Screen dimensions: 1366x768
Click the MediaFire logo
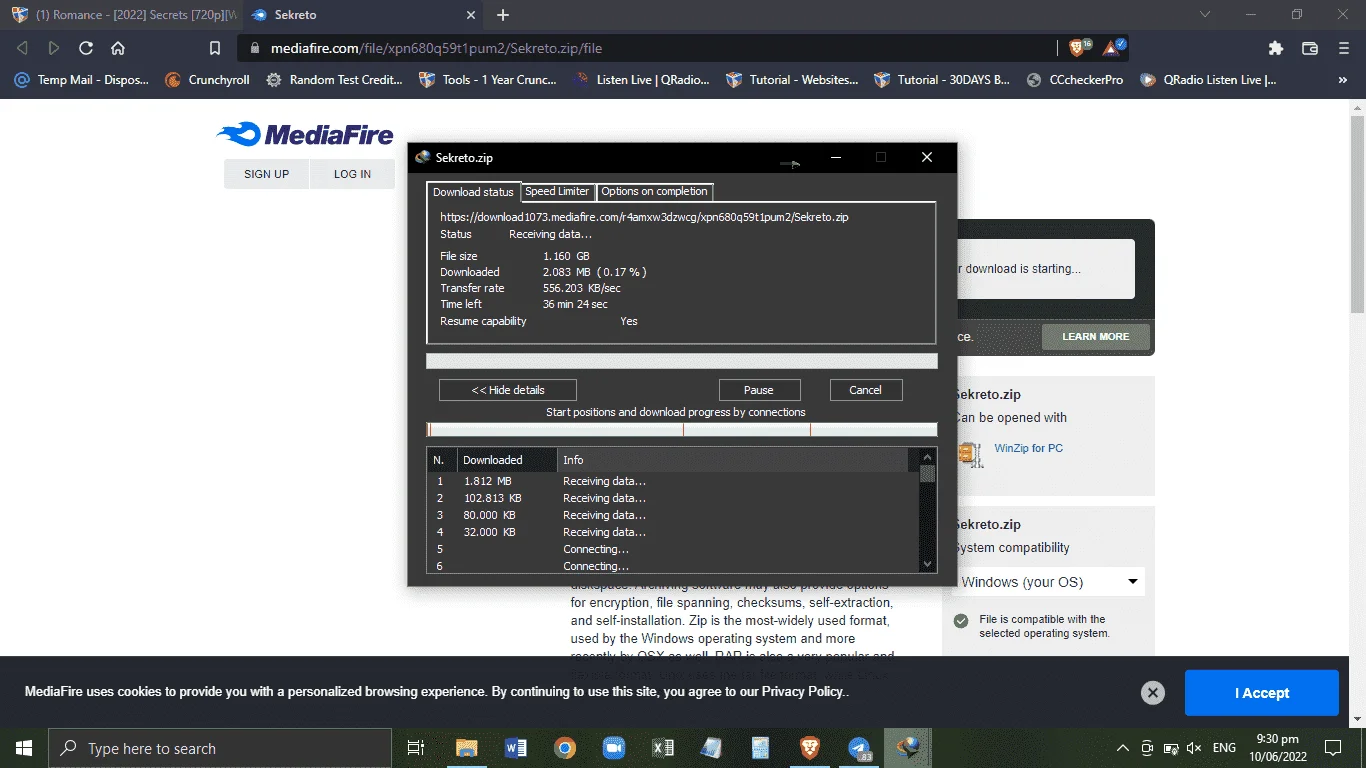coord(305,134)
